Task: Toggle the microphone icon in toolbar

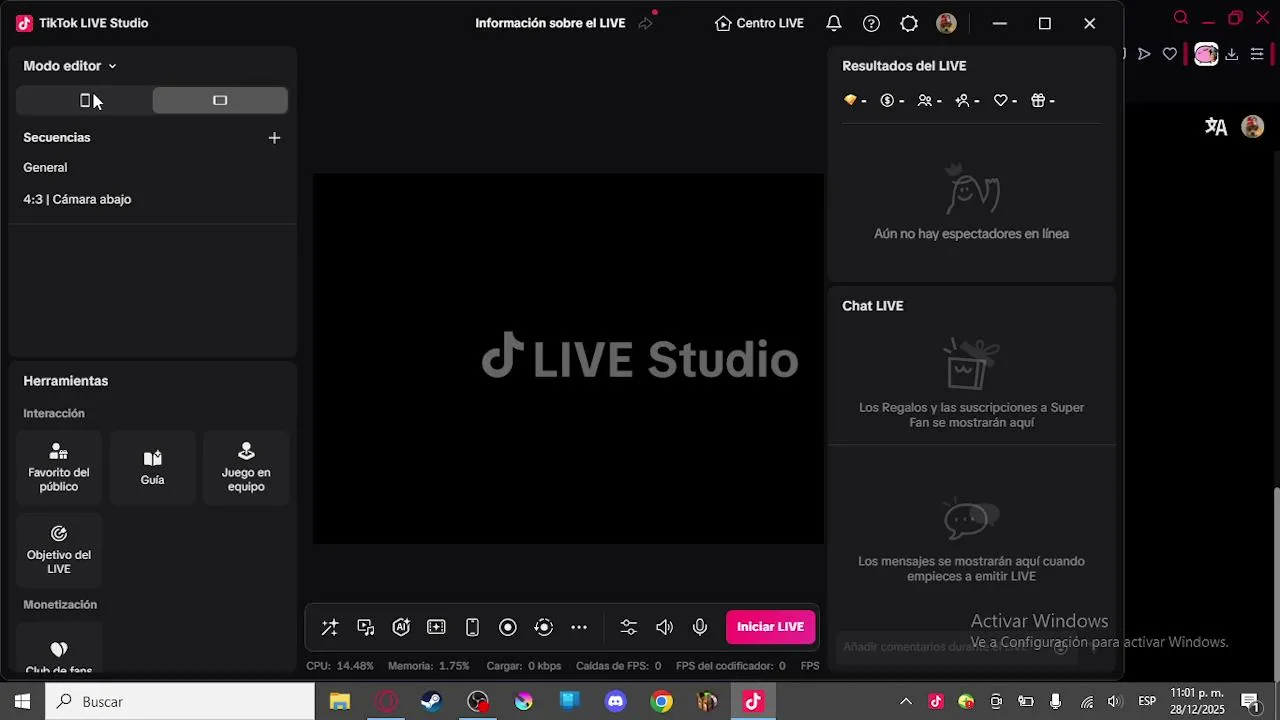Action: click(700, 627)
